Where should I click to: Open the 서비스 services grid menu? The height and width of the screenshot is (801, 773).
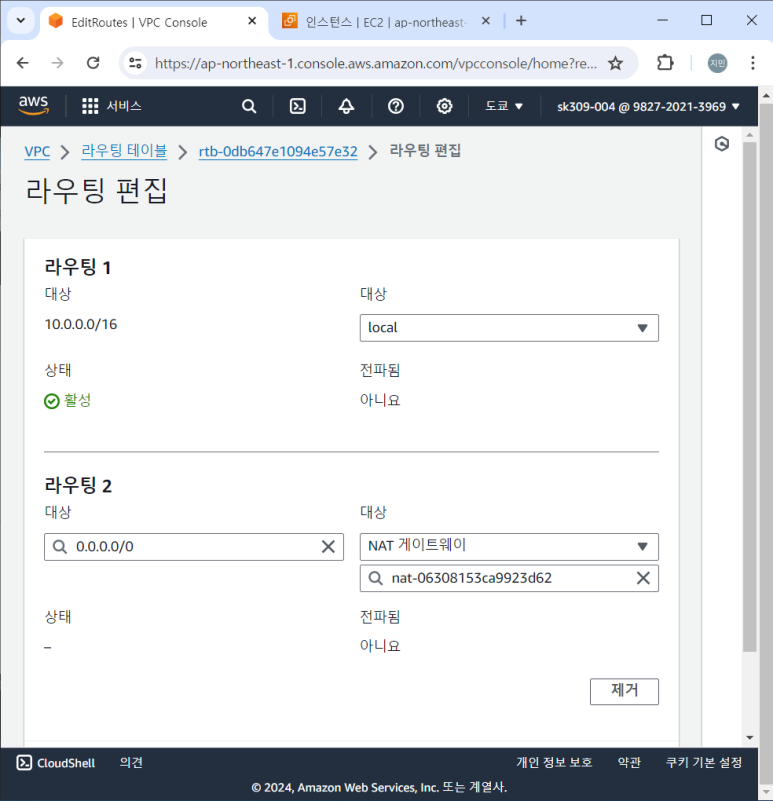pyautogui.click(x=111, y=106)
